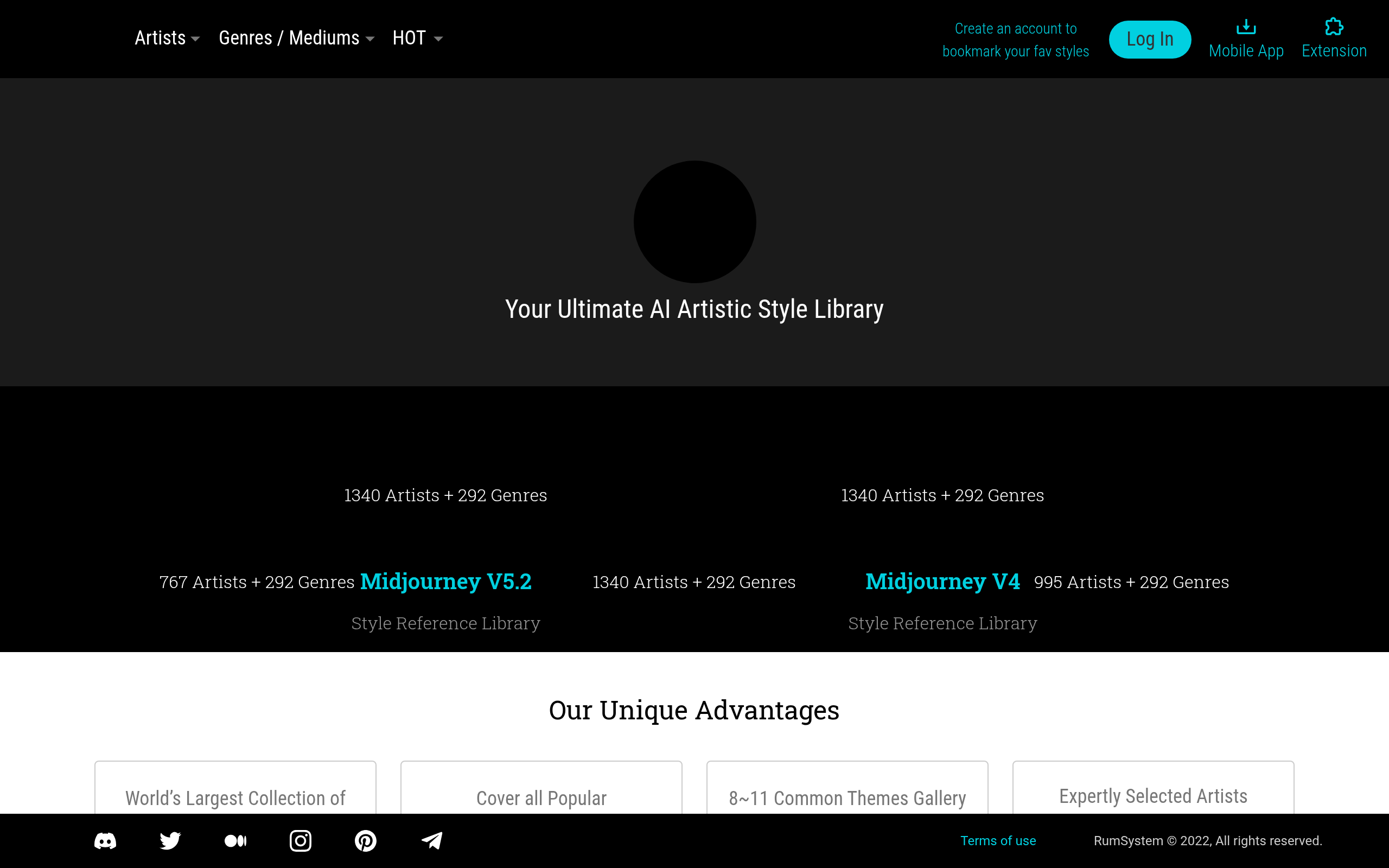Select the Expertly Selected Artists card
1389x868 pixels.
(1153, 787)
